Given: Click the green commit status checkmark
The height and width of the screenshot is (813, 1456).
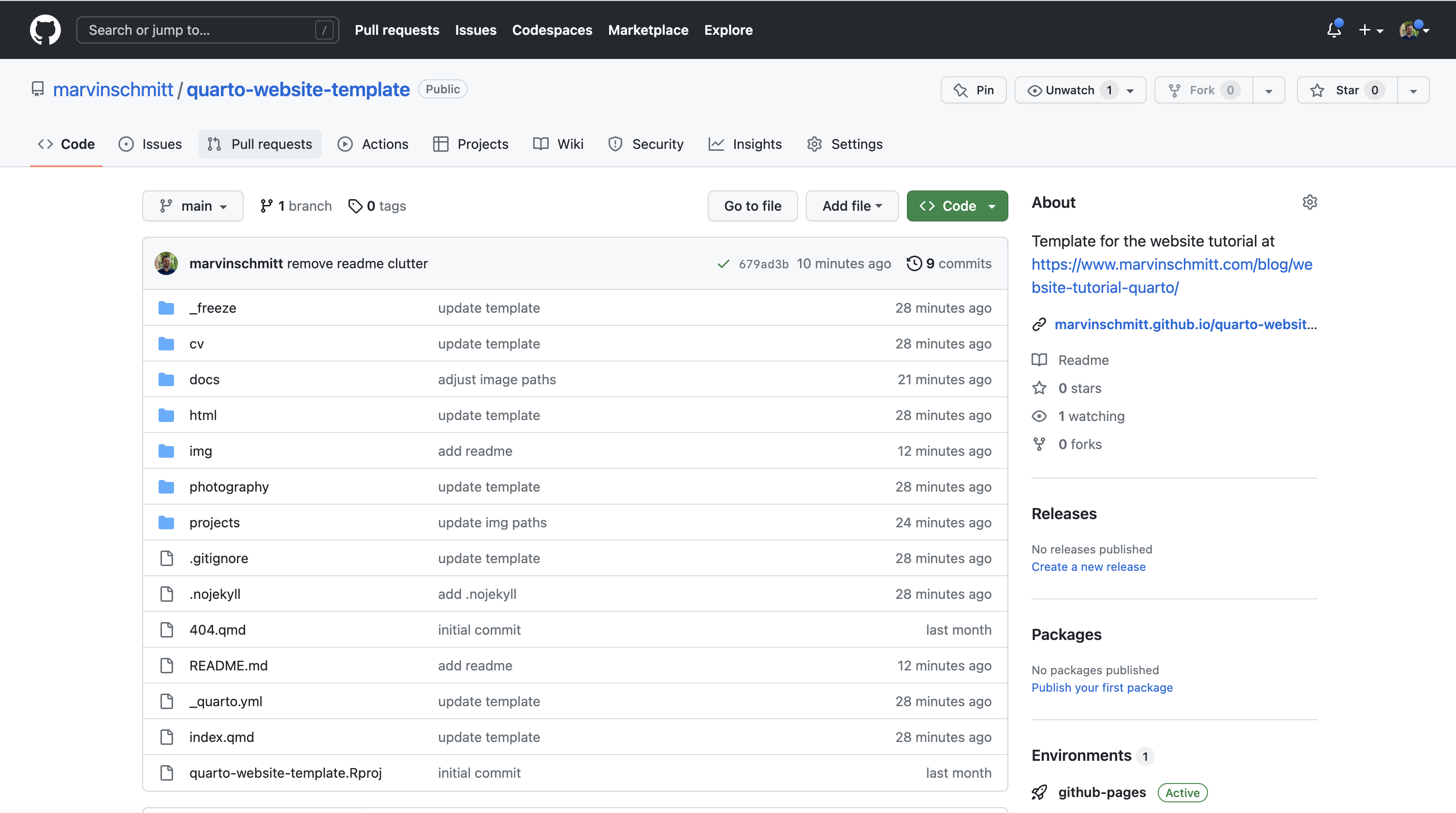Looking at the screenshot, I should coord(723,264).
